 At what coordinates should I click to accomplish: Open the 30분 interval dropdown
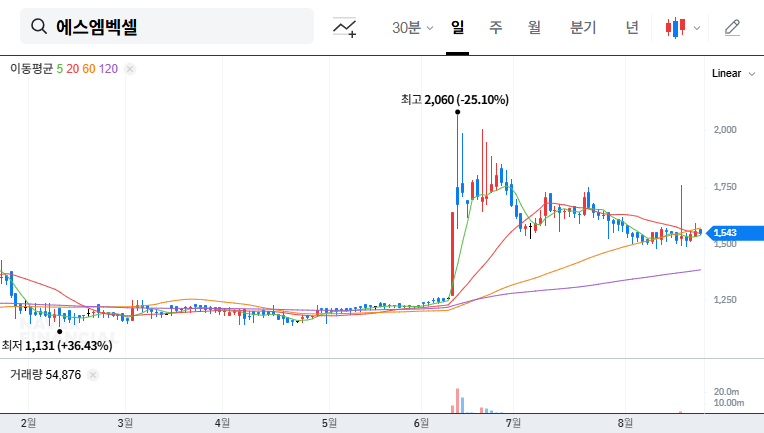click(x=412, y=27)
